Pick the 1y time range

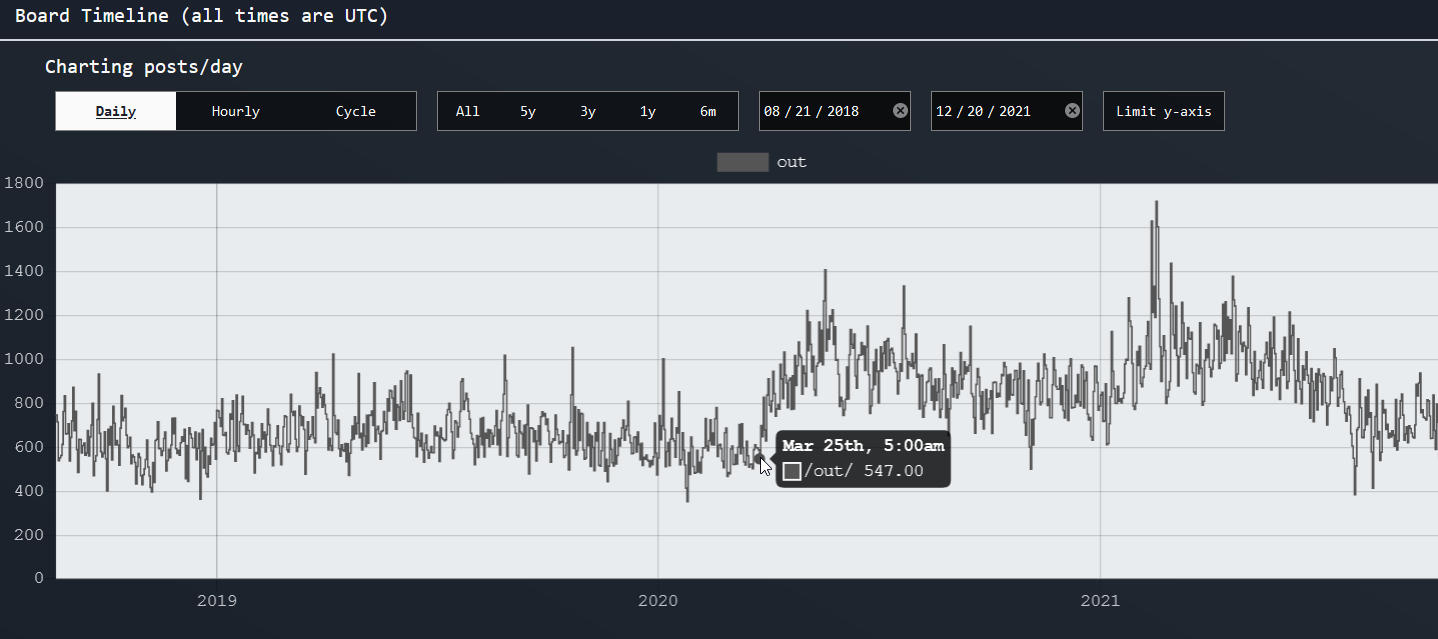(x=648, y=111)
